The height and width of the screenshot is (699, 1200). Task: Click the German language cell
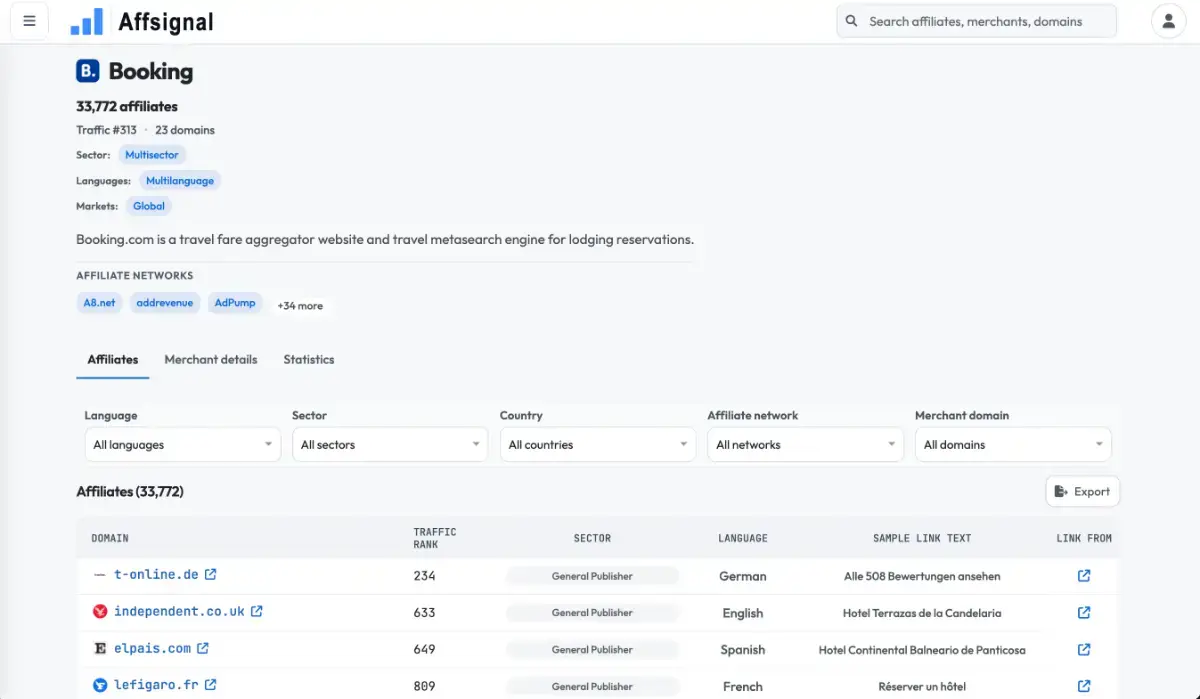[743, 576]
